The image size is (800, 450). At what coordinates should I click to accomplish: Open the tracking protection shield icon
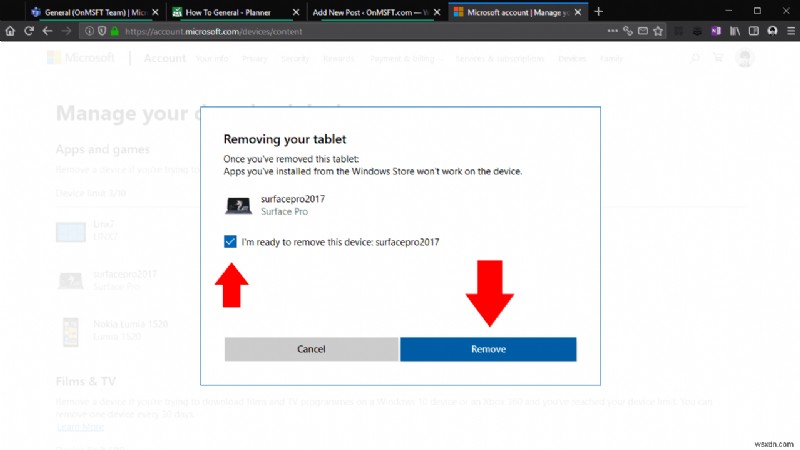click(x=102, y=31)
